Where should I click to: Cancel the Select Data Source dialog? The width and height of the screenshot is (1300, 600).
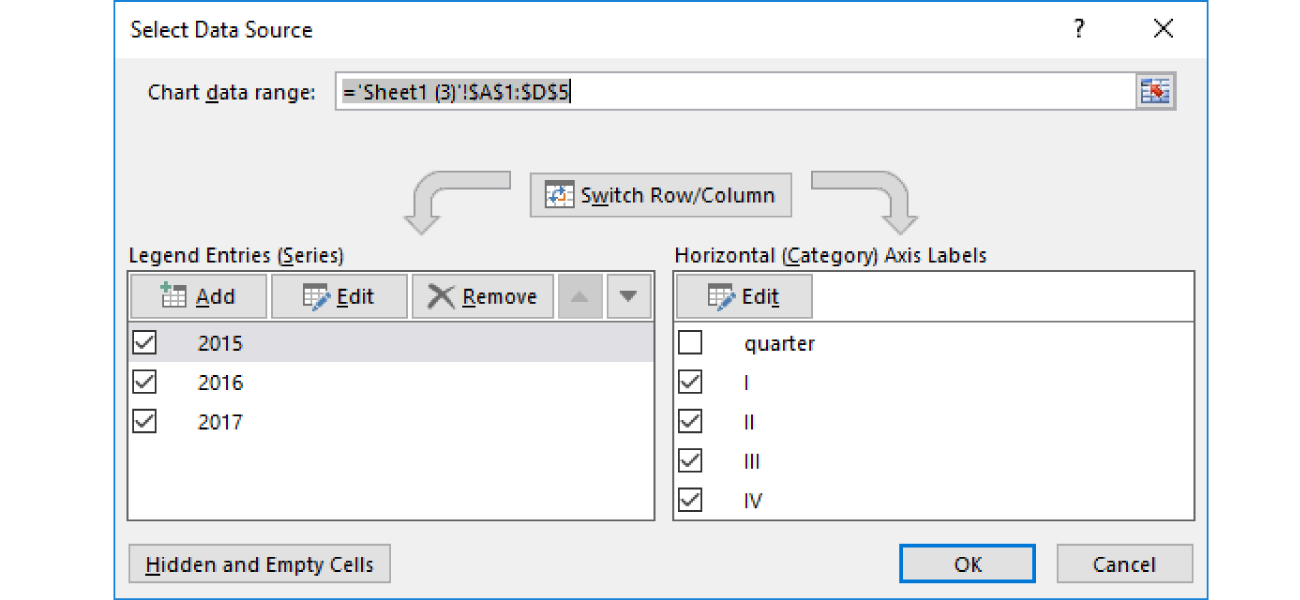click(1124, 563)
